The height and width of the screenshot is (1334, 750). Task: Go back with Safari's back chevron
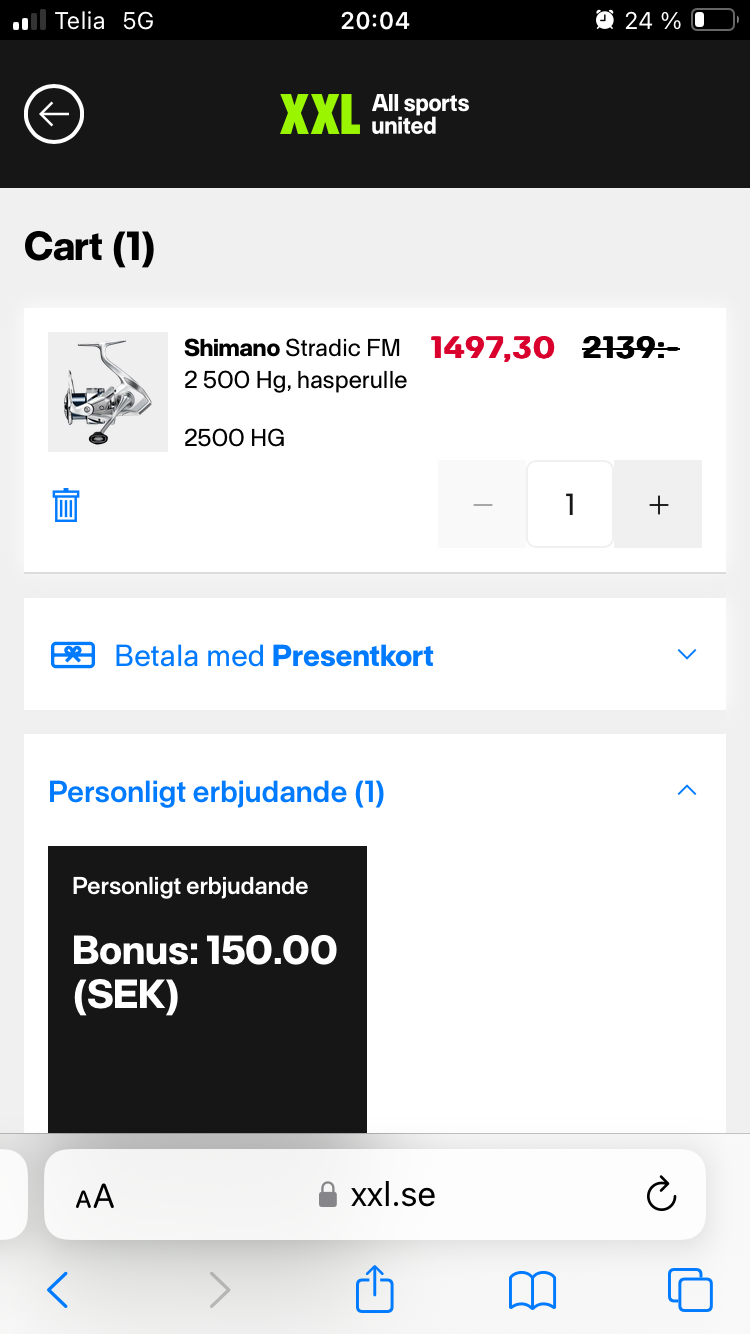pos(58,1290)
